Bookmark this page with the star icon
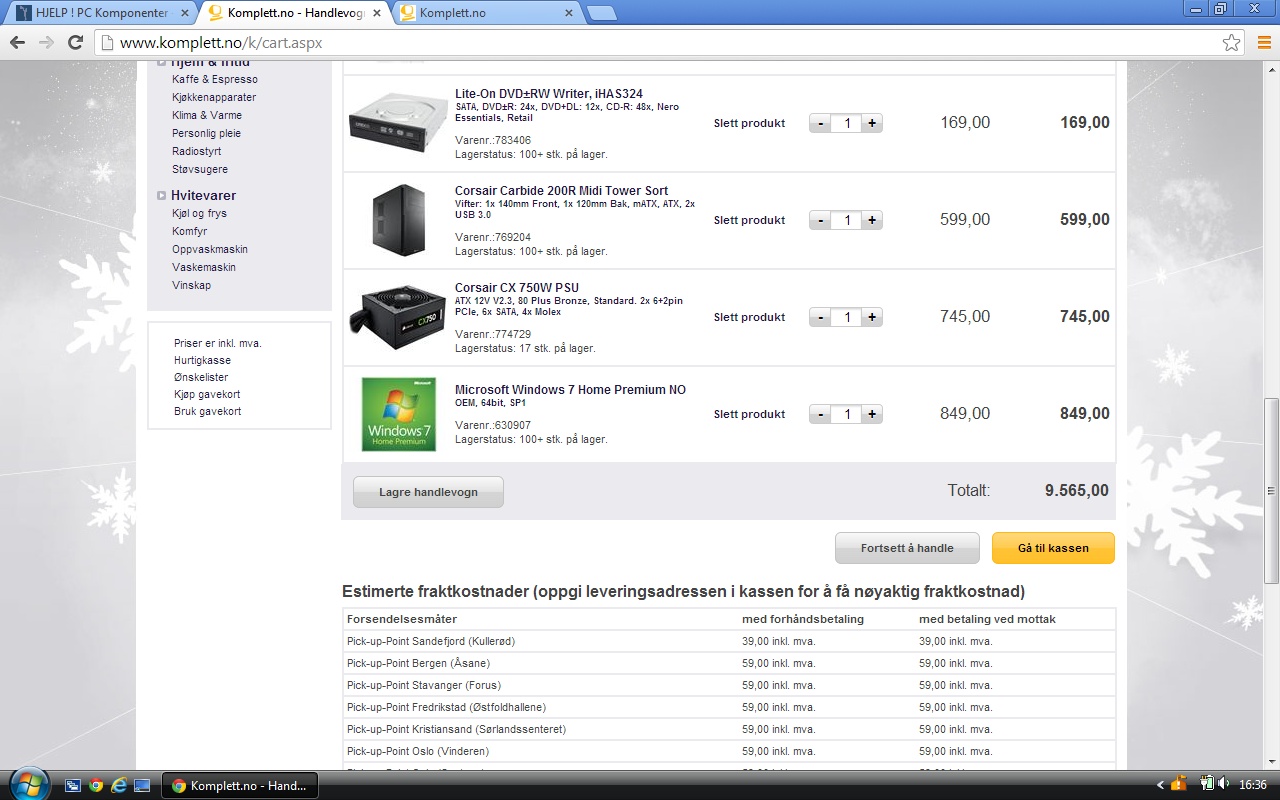Viewport: 1280px width, 800px height. click(1231, 43)
